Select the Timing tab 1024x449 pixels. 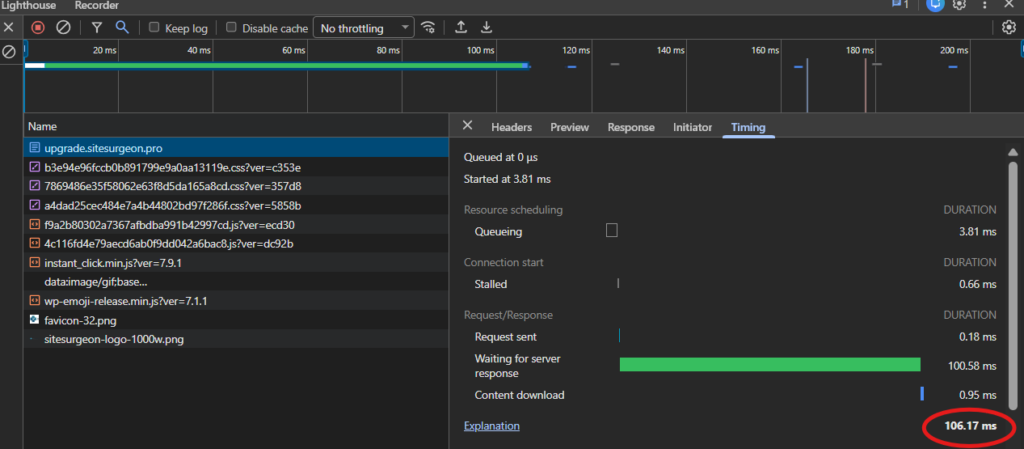(748, 127)
